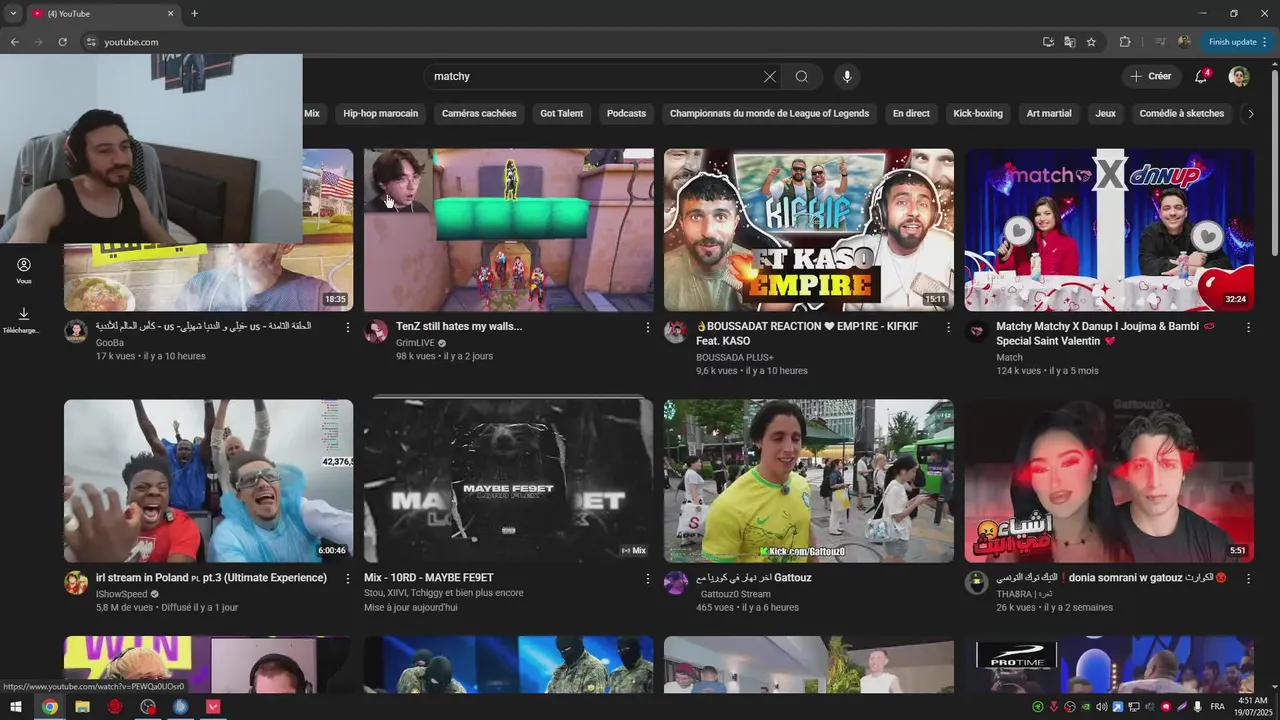Select the Kick-boxing filter chip
Viewport: 1280px width, 720px height.
pyautogui.click(x=978, y=114)
